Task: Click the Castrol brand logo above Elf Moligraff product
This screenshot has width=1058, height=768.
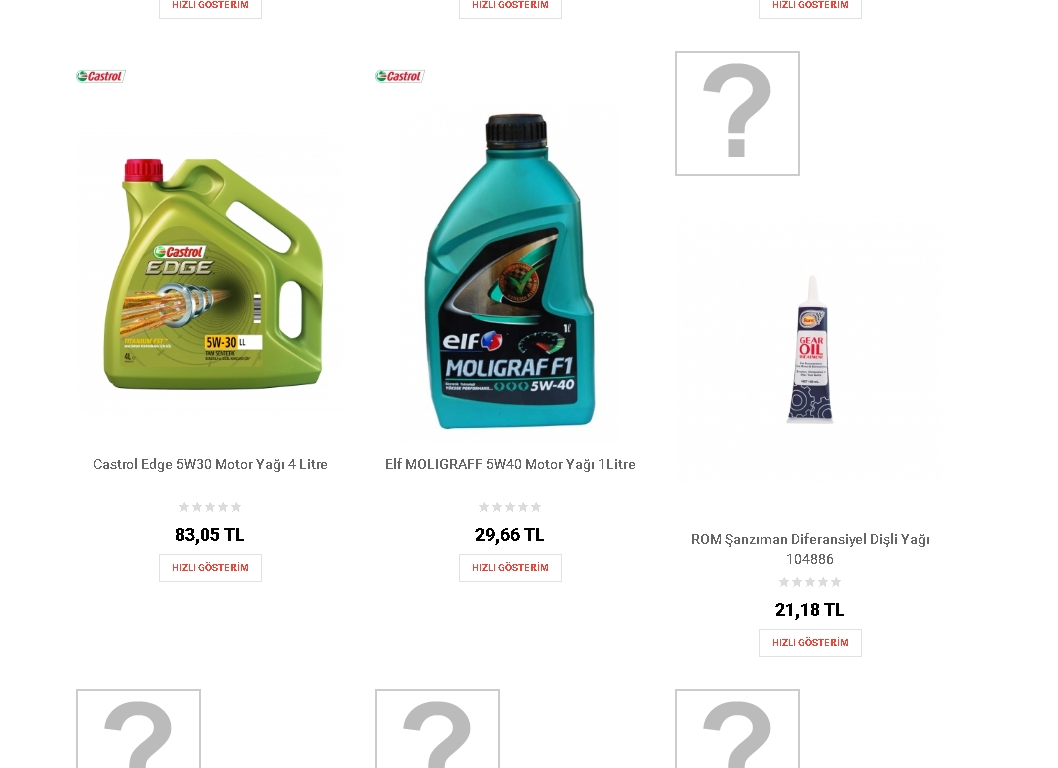Action: pos(400,76)
